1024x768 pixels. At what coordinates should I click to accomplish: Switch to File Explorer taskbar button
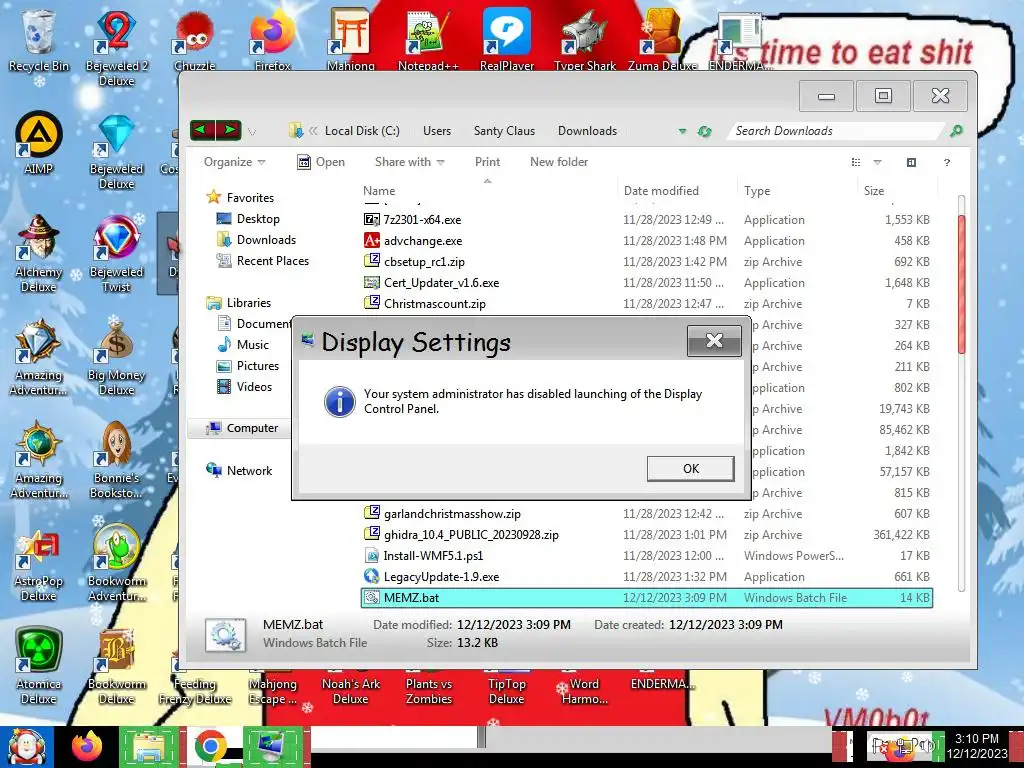pos(149,747)
